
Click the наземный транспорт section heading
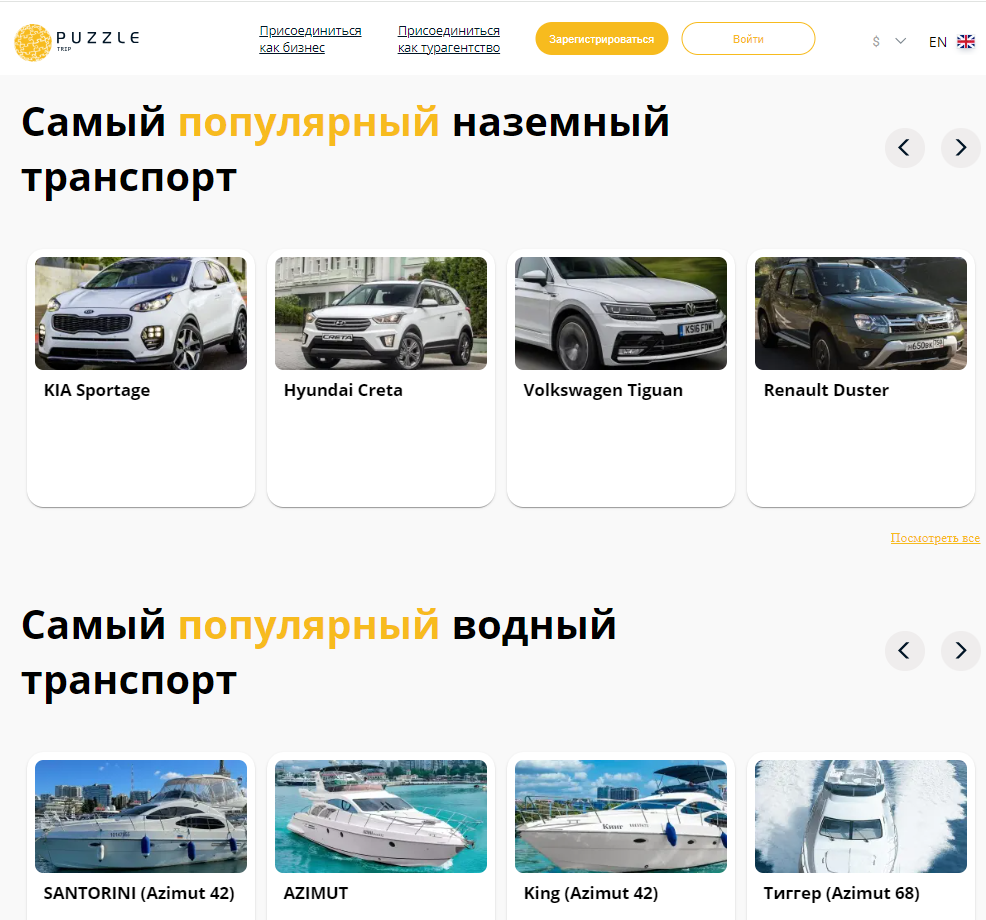345,150
